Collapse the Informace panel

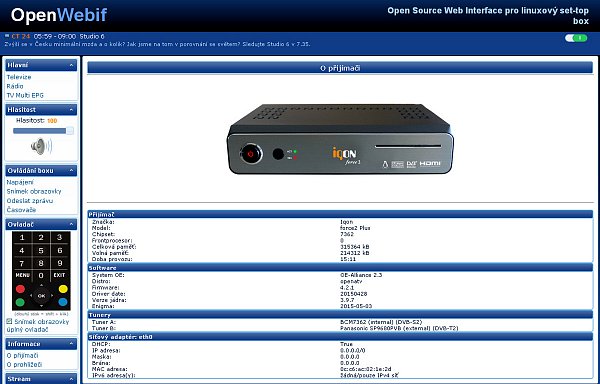(x=72, y=344)
